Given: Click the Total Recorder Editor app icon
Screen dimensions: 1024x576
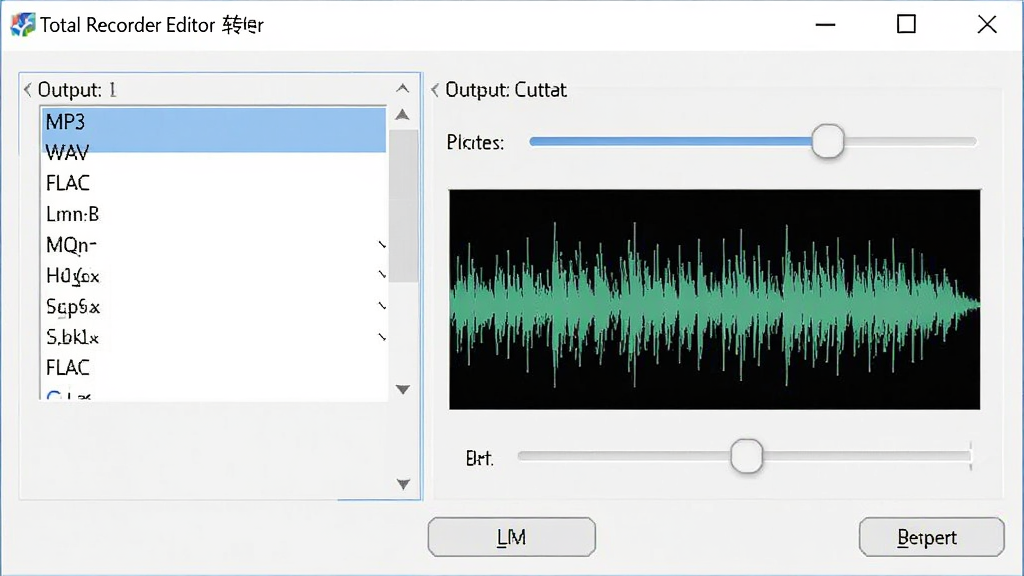Looking at the screenshot, I should pos(22,25).
